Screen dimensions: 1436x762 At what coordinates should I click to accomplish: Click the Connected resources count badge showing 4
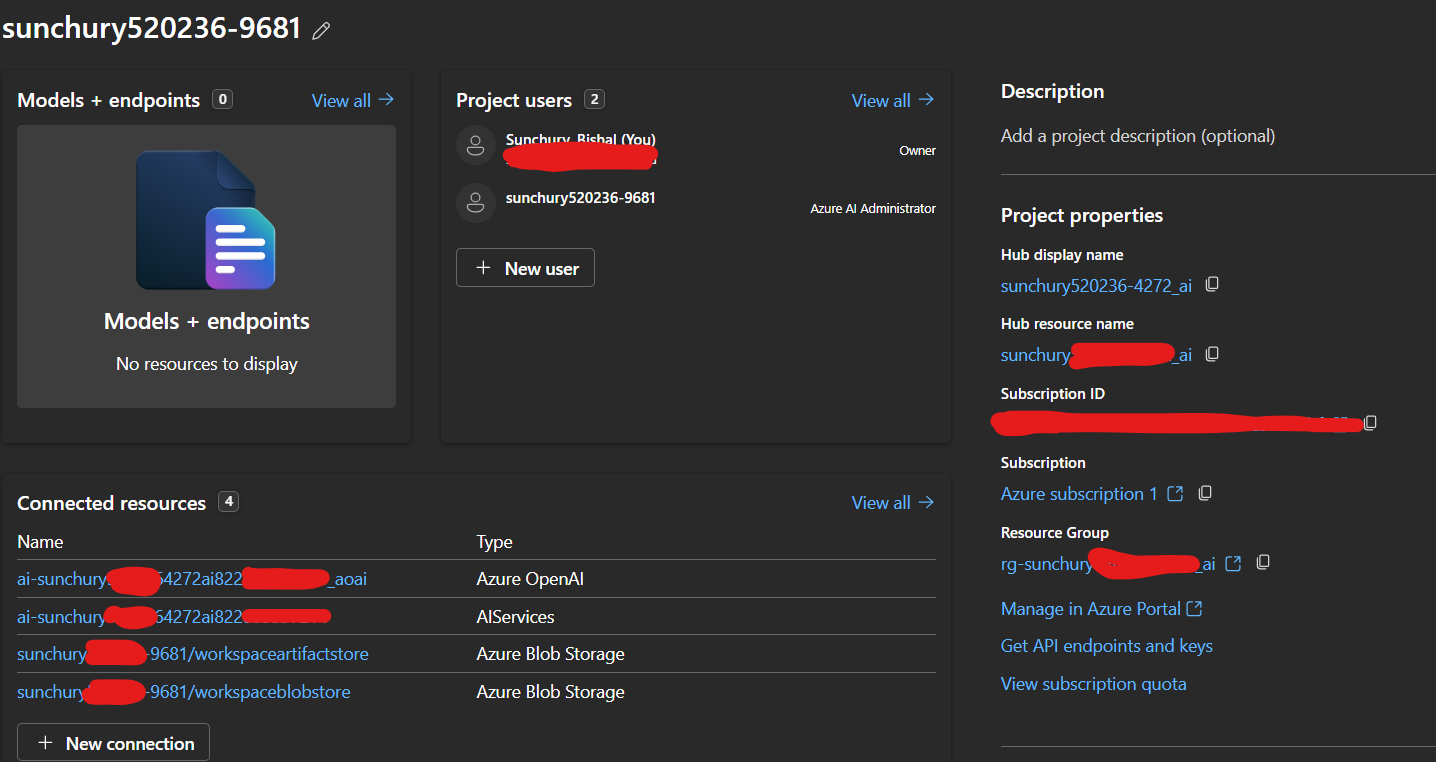coord(229,502)
